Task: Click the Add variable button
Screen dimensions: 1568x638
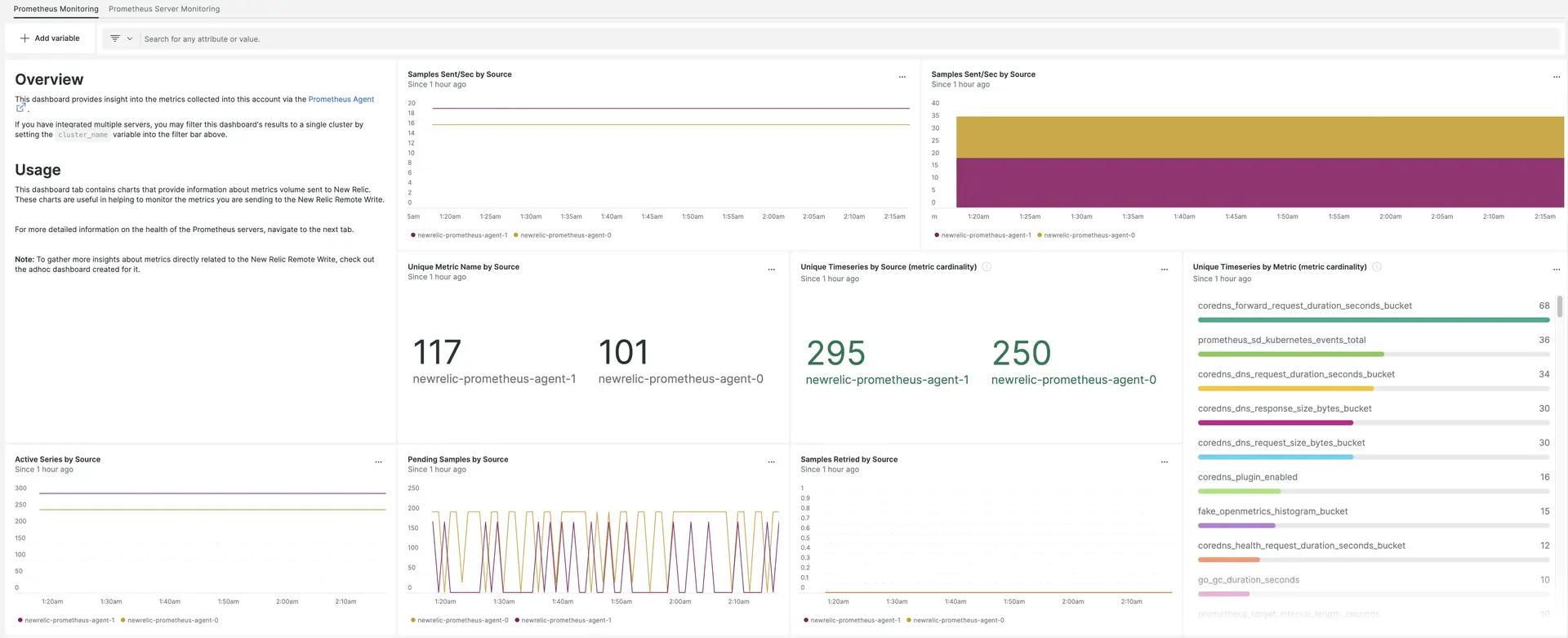Action: (50, 38)
